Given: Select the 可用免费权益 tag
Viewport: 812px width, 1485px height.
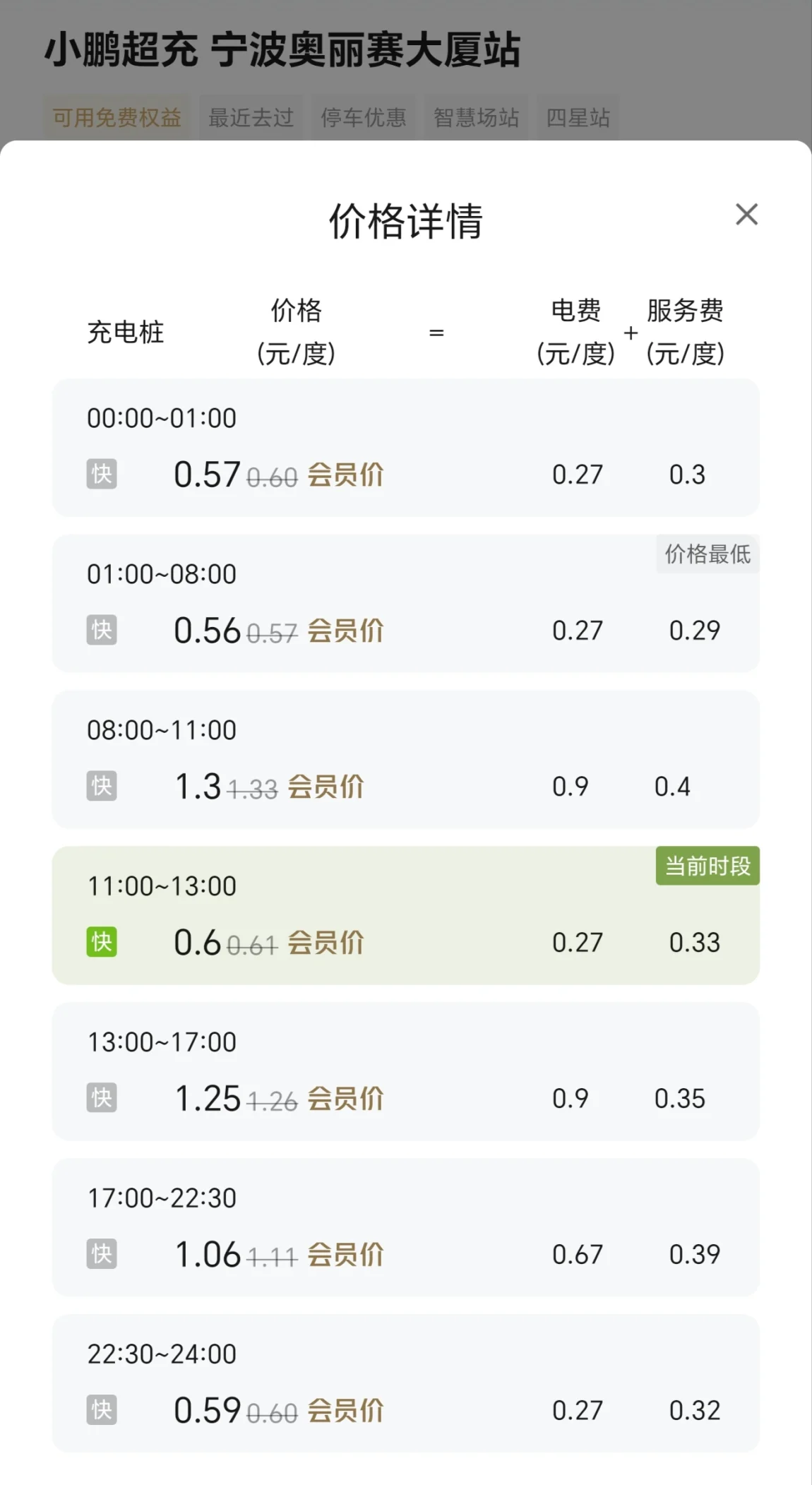Looking at the screenshot, I should pyautogui.click(x=117, y=117).
